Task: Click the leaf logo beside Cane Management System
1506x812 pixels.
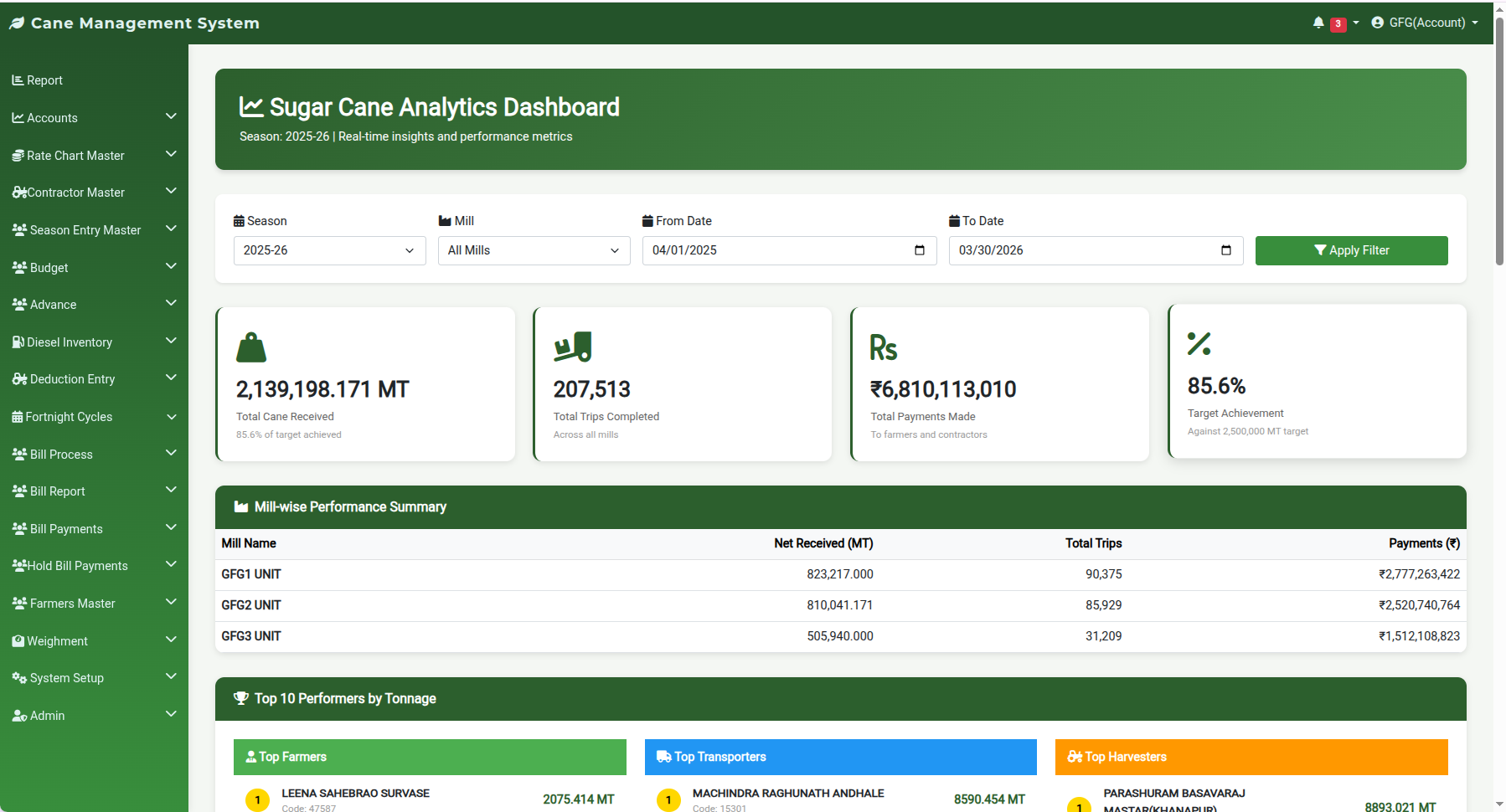Action: [17, 23]
